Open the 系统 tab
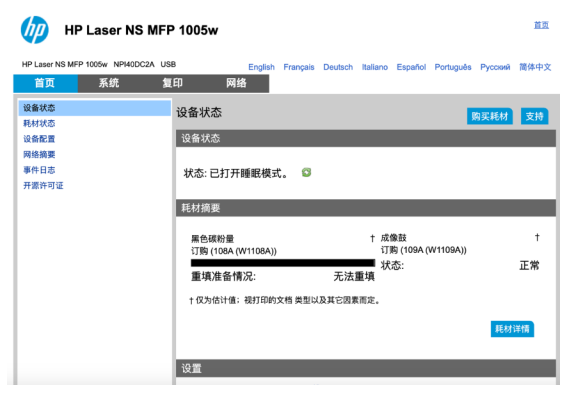This screenshot has width=567, height=402. tap(109, 83)
